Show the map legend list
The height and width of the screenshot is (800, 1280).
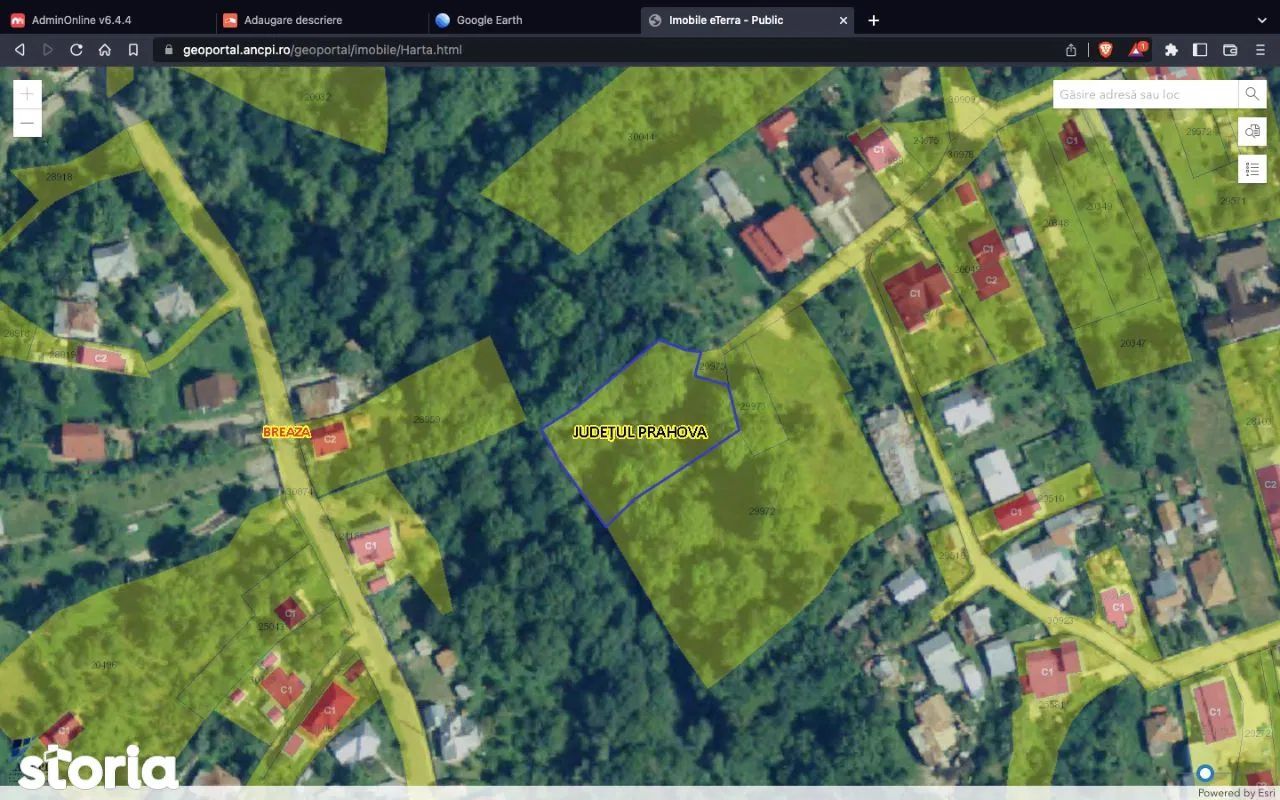click(1252, 169)
